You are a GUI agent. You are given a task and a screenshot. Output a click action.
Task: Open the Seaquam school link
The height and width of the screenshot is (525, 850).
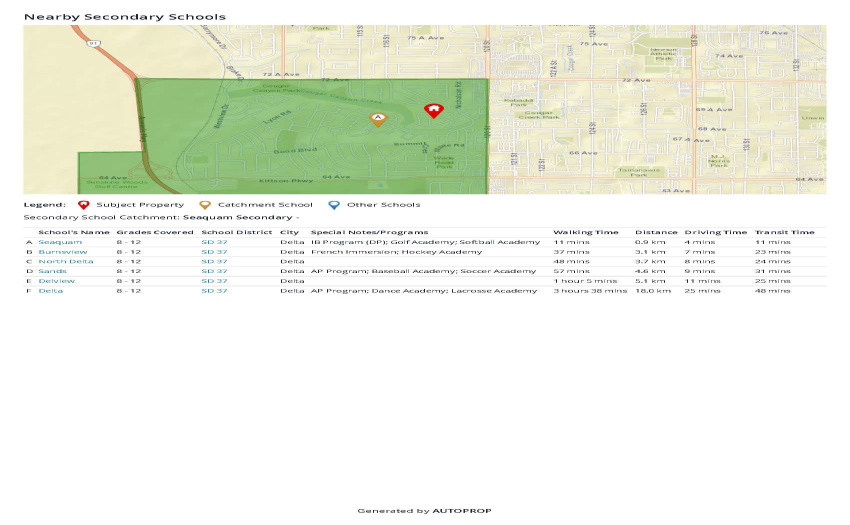coord(60,242)
